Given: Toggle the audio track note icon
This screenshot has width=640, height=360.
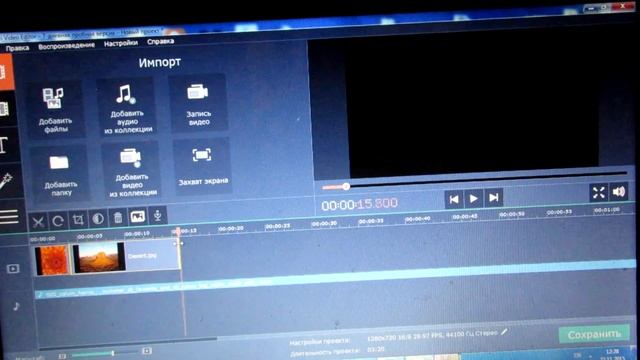Looking at the screenshot, I should coord(16,306).
